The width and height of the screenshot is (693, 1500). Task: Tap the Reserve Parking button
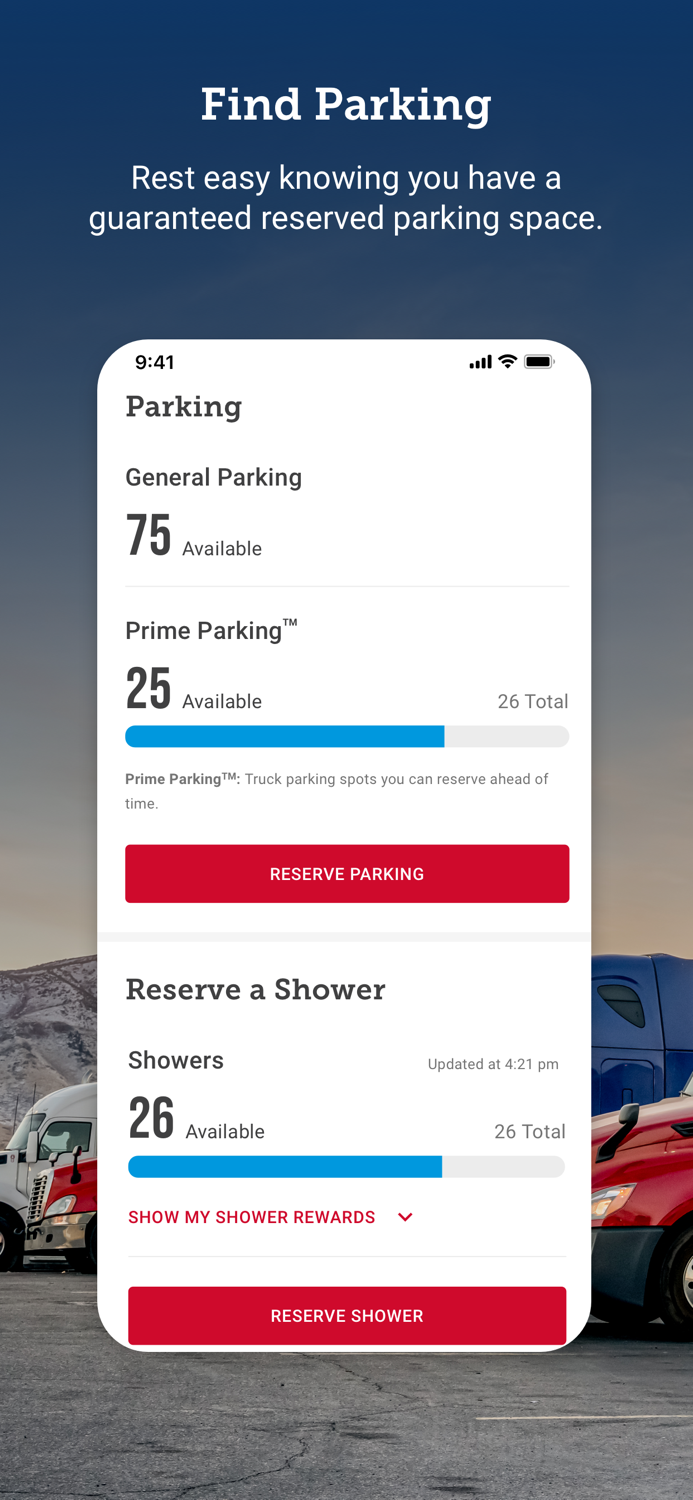[x=347, y=873]
